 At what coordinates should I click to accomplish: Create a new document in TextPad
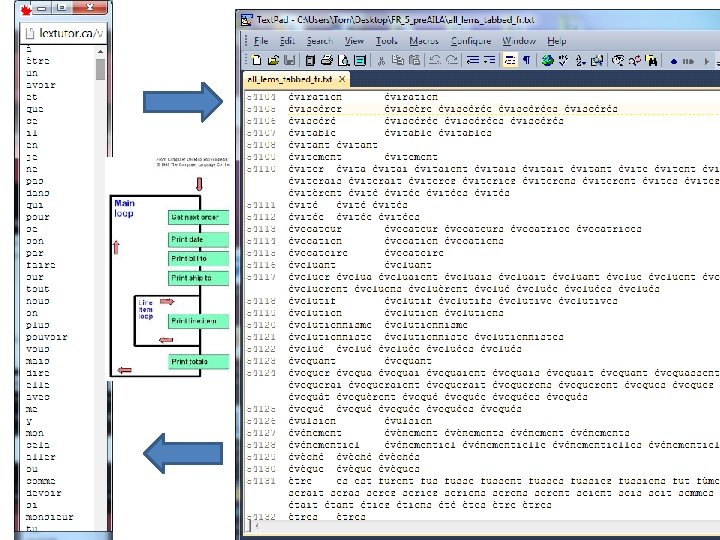tap(257, 60)
